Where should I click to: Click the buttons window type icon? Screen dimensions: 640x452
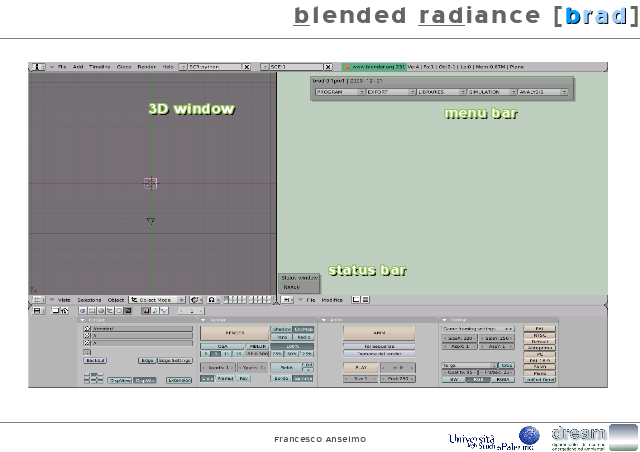coord(37,311)
